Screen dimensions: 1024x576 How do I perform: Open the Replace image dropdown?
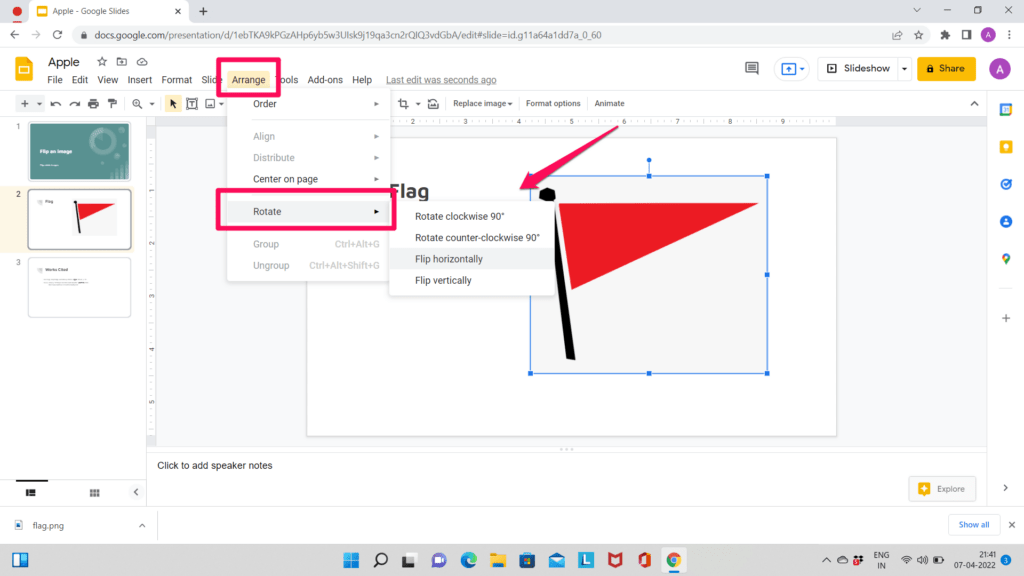tap(483, 103)
